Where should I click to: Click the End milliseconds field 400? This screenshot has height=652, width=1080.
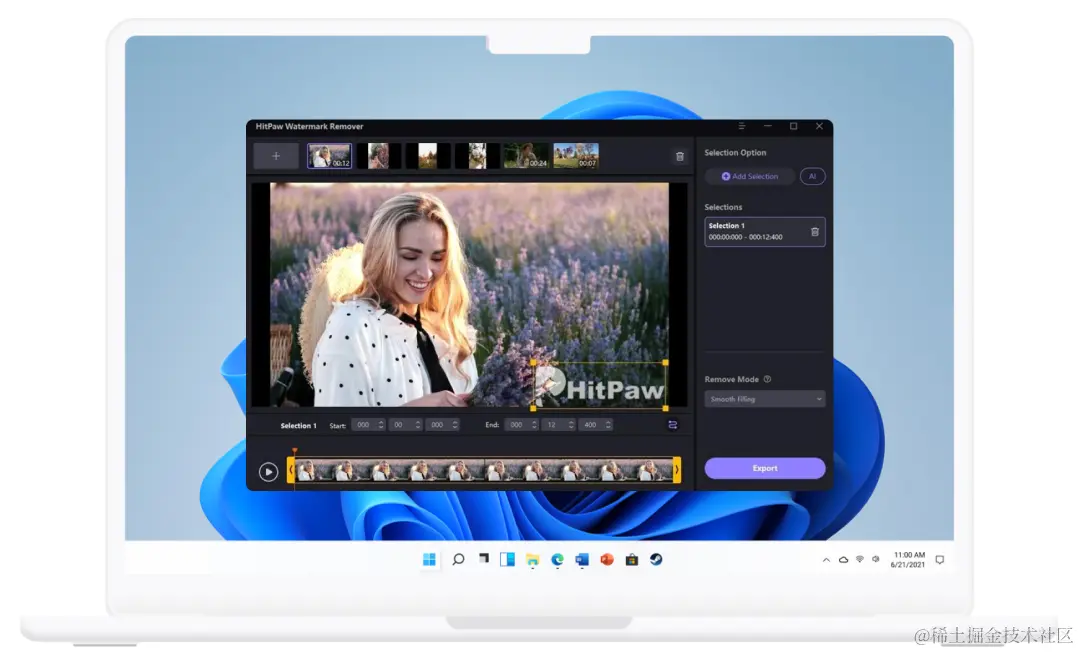596,425
